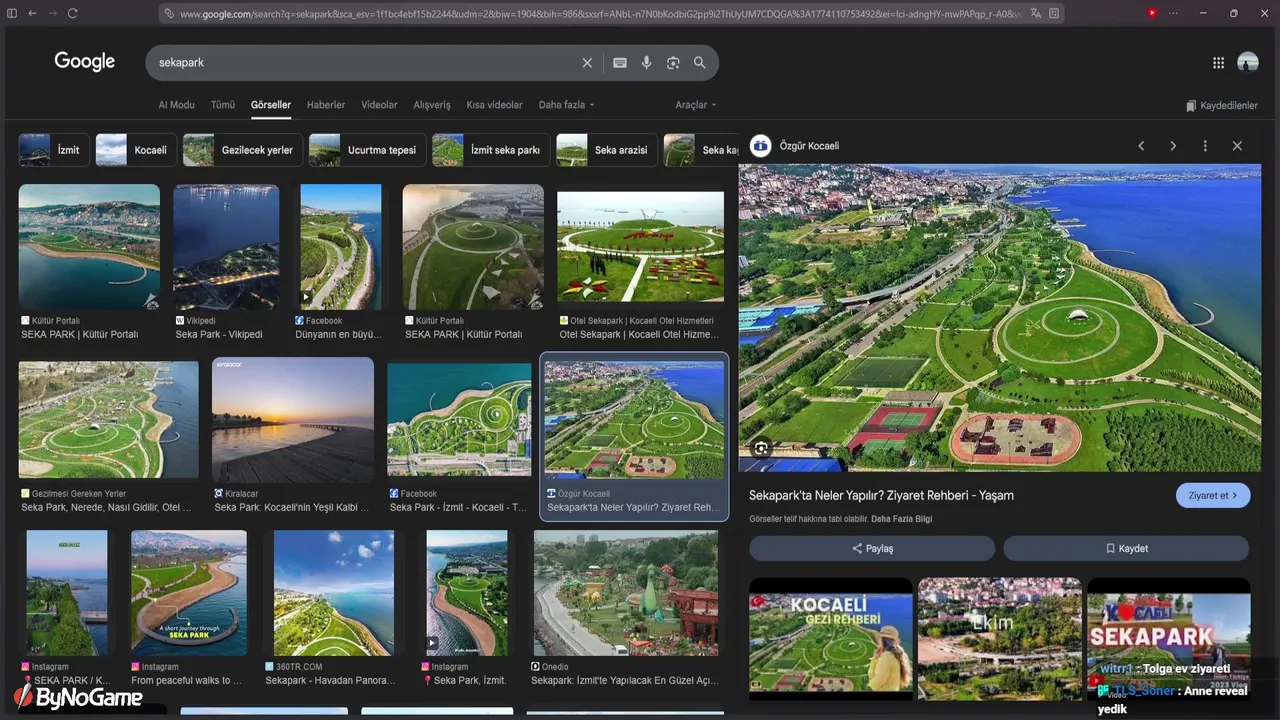The image size is (1280, 720).
Task: Click the Özgür Kocaeli source favicon
Action: pyautogui.click(x=761, y=145)
